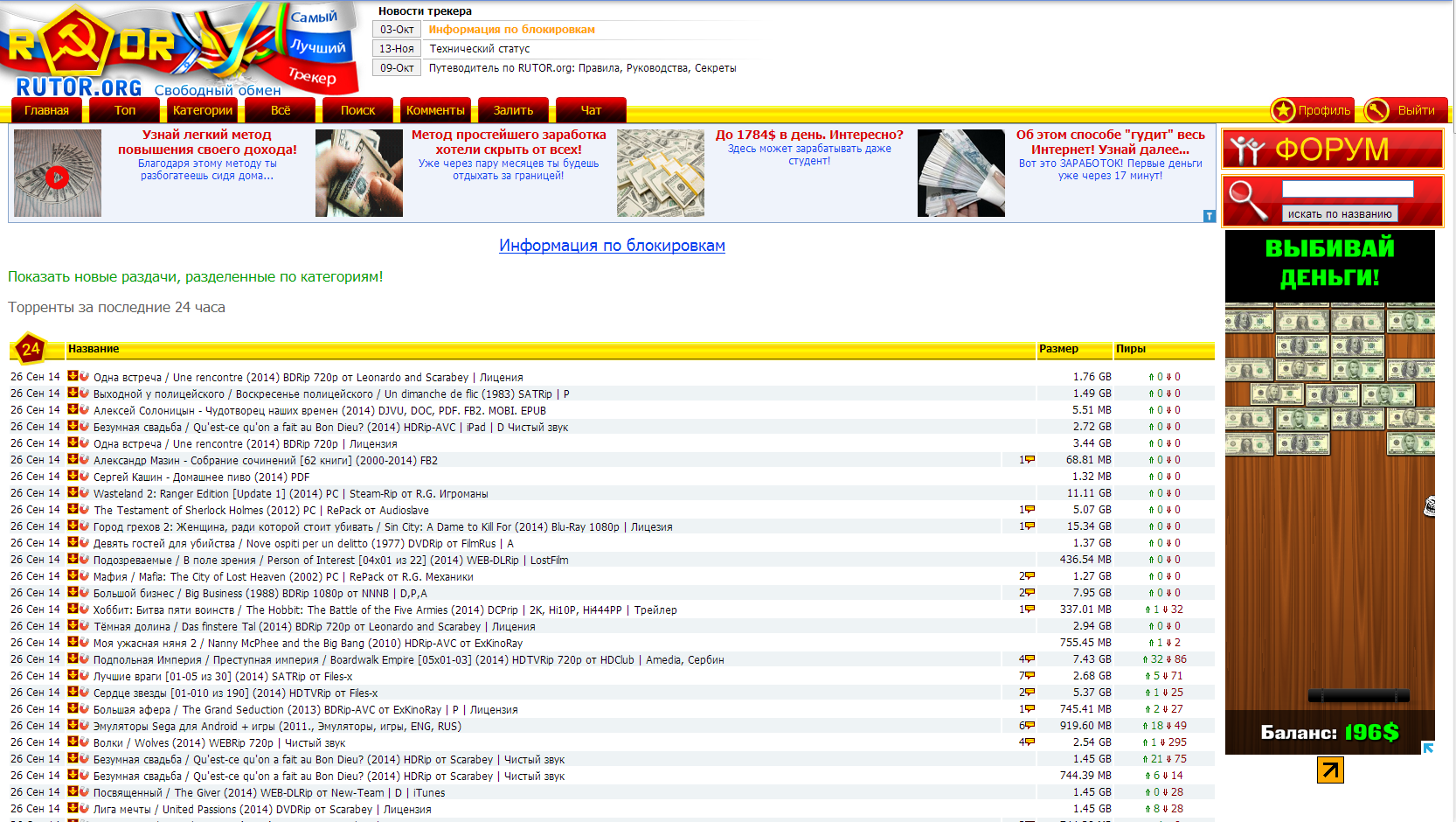Magnet icon for Mafia: The City of Lost Heaven
This screenshot has height=822, width=1456.
click(x=84, y=575)
